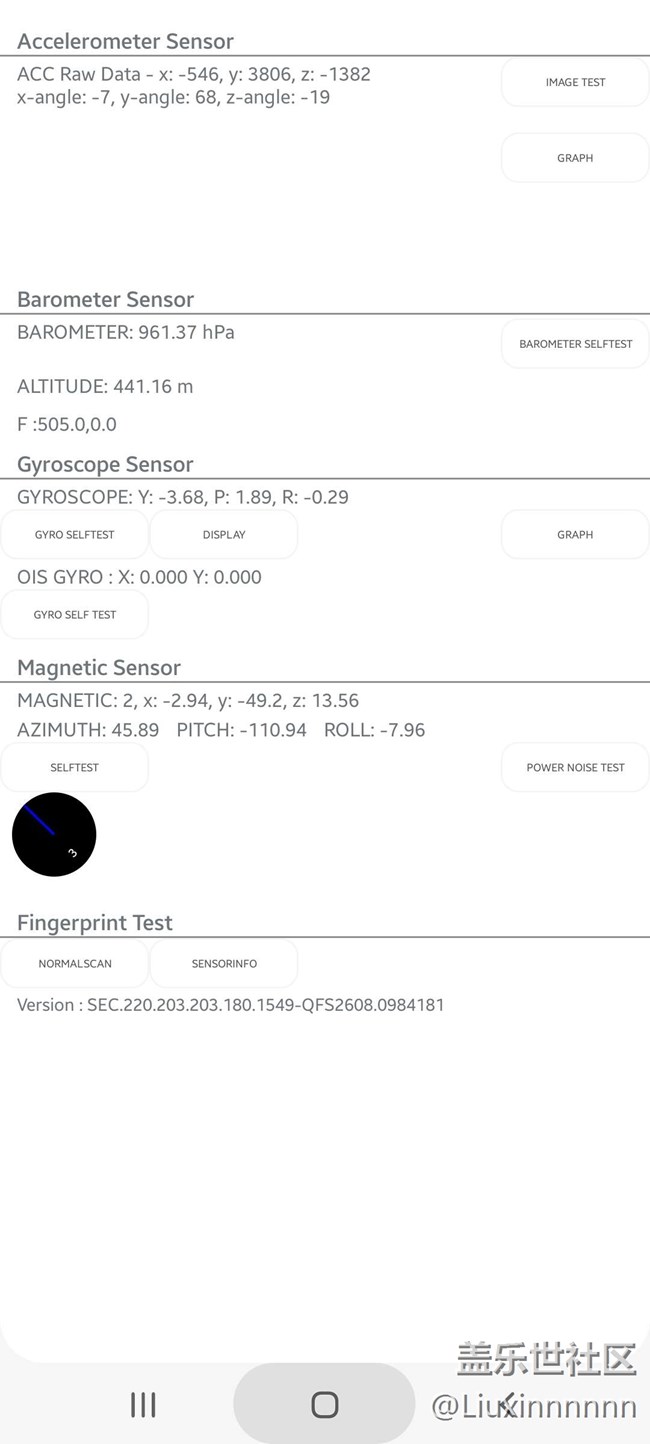This screenshot has height=1444, width=650.
Task: Begin fingerprint NORMALSCAN
Action: click(75, 964)
